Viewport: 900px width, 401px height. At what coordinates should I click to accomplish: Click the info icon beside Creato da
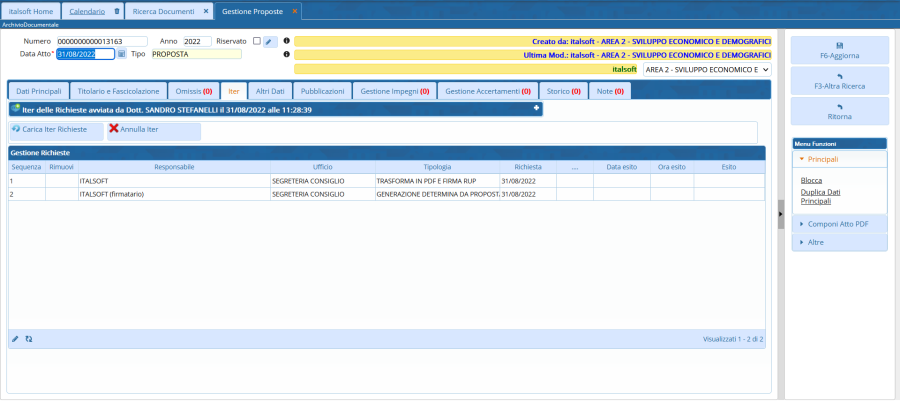287,41
